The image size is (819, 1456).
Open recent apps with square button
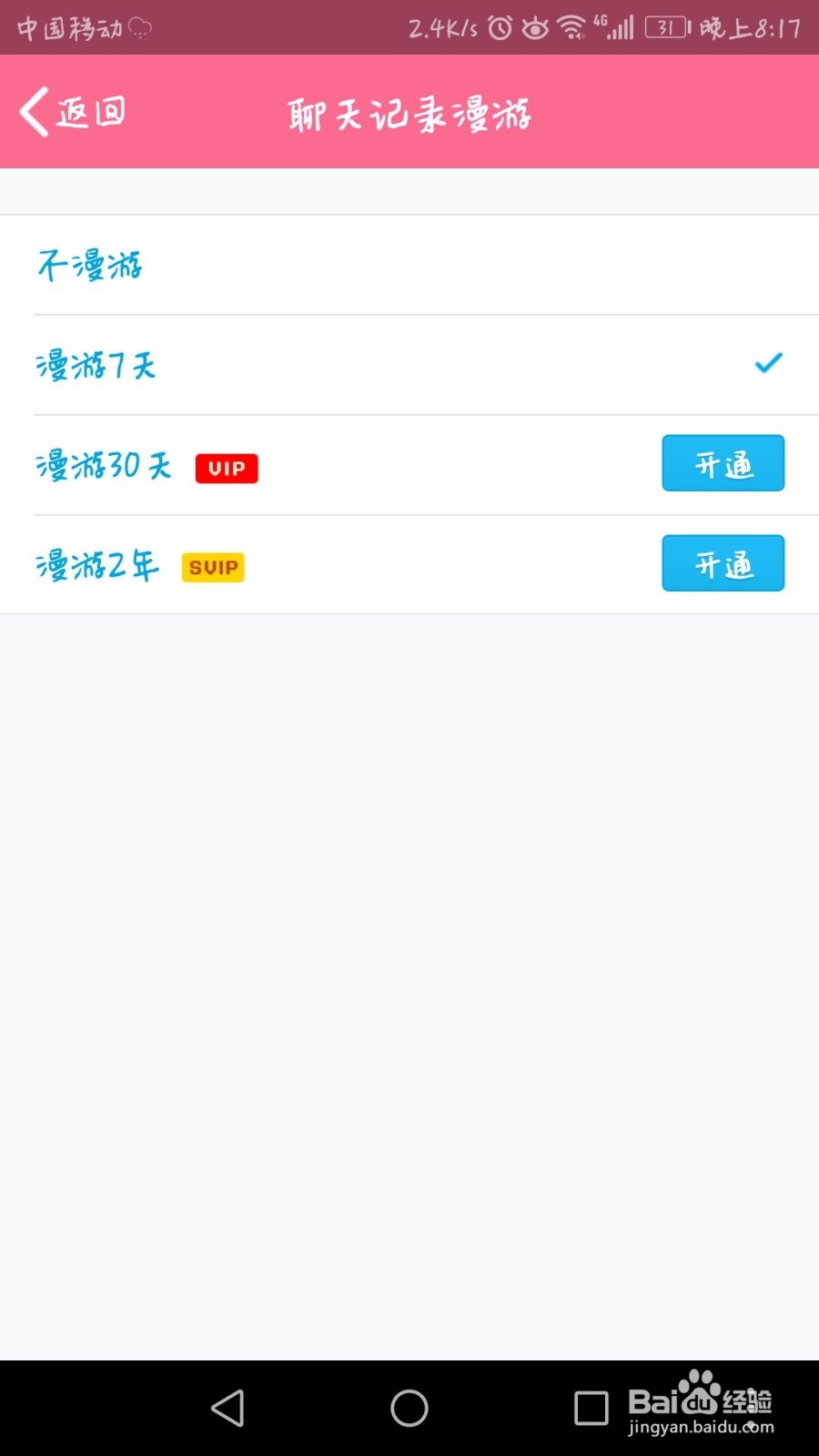[x=591, y=1408]
